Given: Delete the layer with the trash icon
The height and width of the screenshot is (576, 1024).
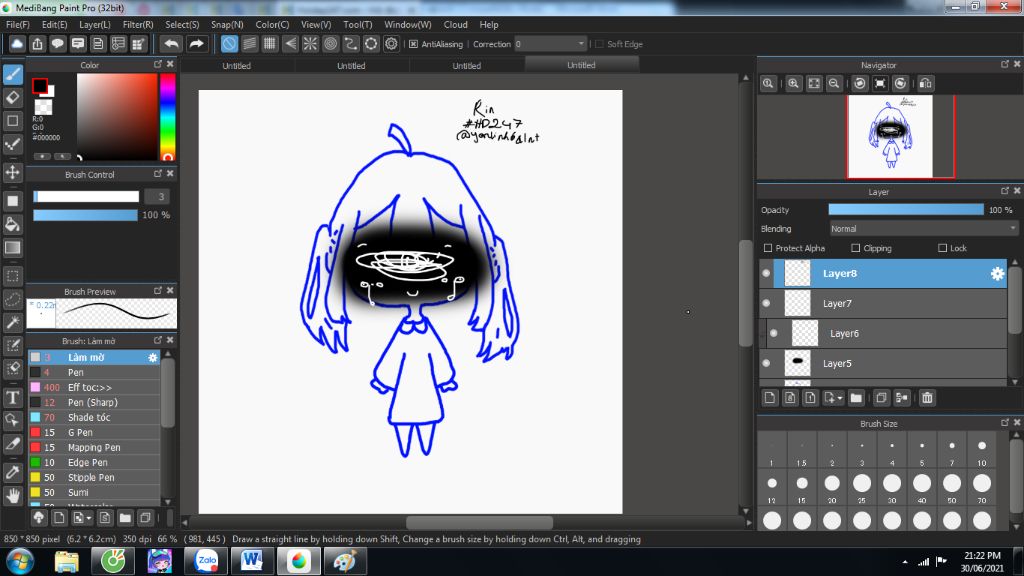Looking at the screenshot, I should coord(927,398).
